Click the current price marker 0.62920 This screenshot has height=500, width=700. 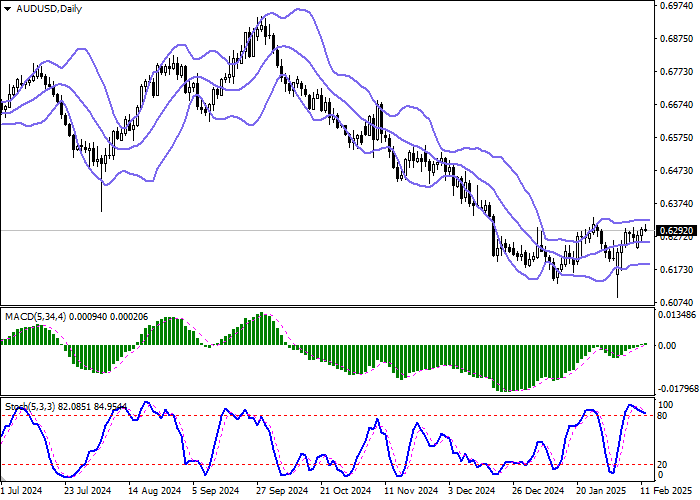(674, 230)
